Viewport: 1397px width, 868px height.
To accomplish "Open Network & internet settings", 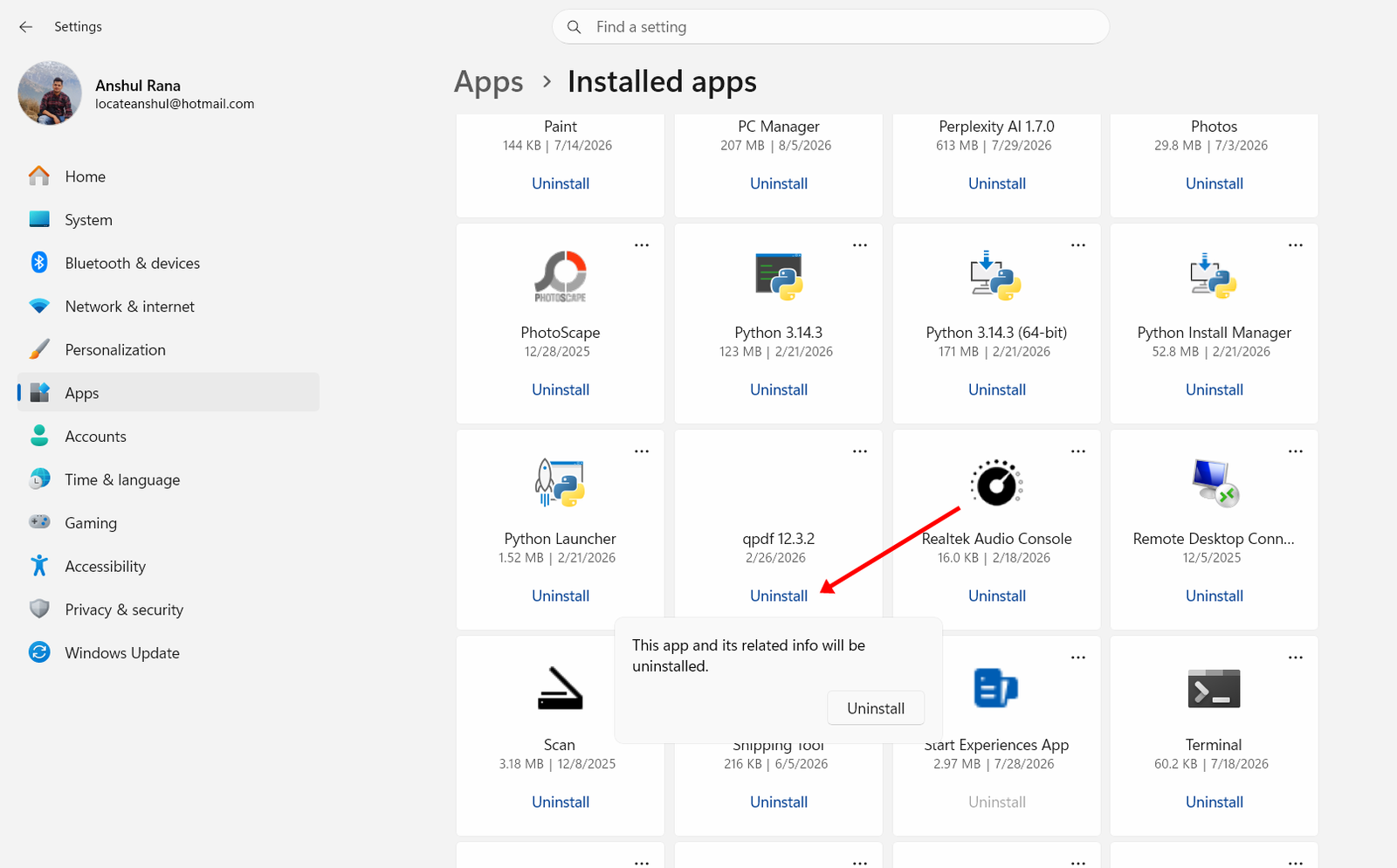I will [169, 307].
